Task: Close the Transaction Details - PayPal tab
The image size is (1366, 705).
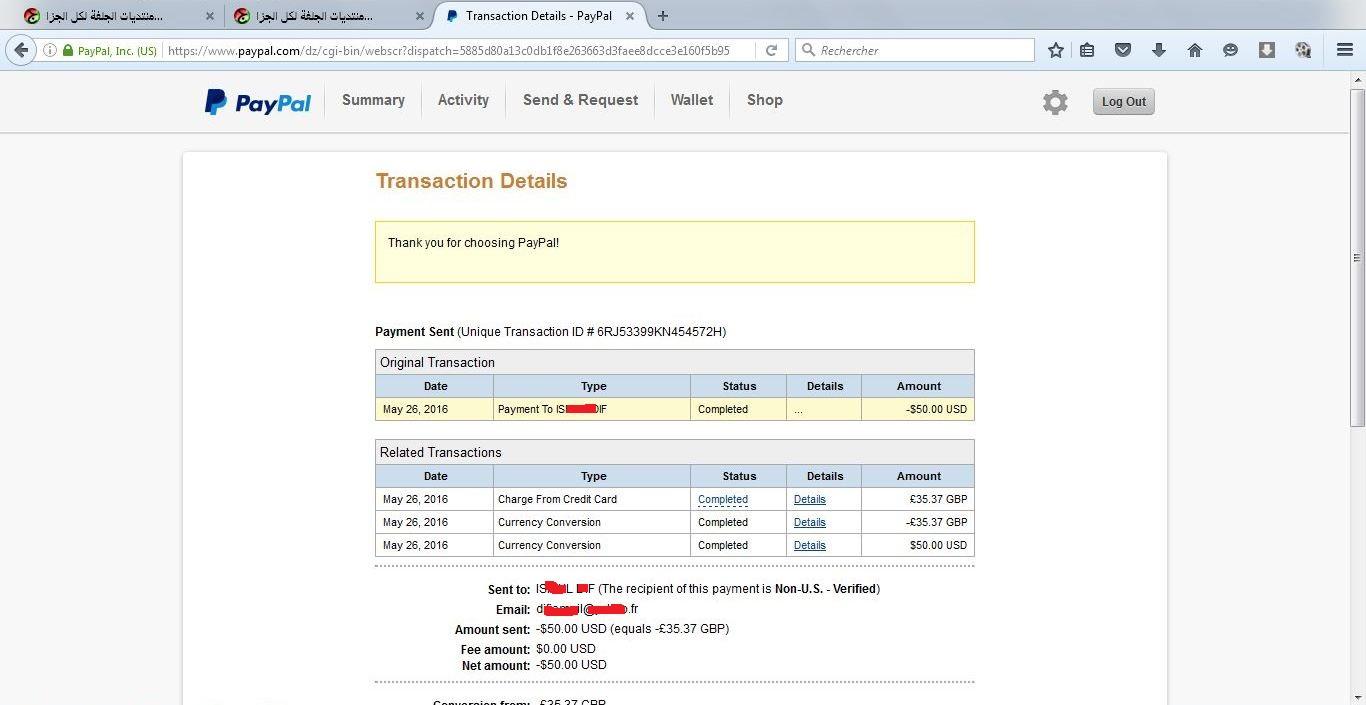Action: coord(630,16)
